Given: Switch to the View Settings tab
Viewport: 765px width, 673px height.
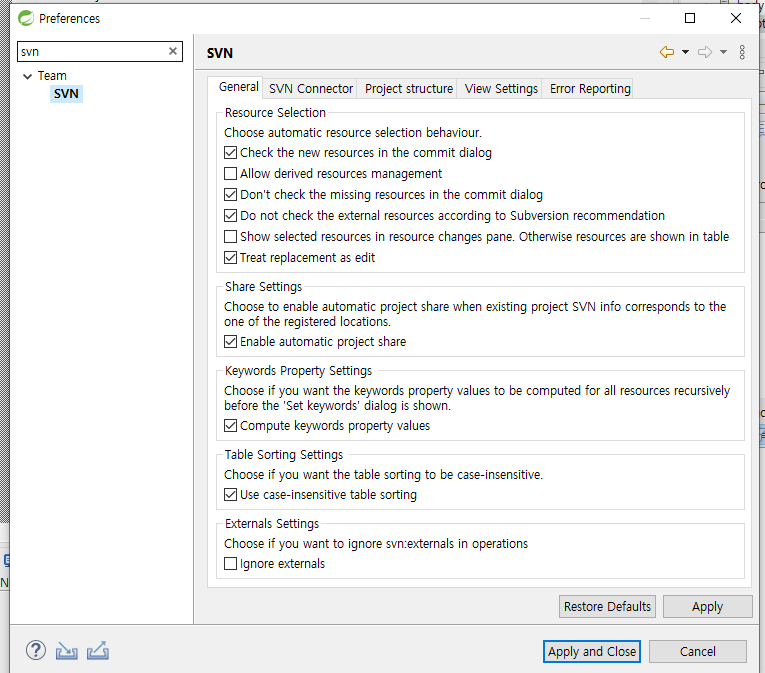Looking at the screenshot, I should (501, 89).
